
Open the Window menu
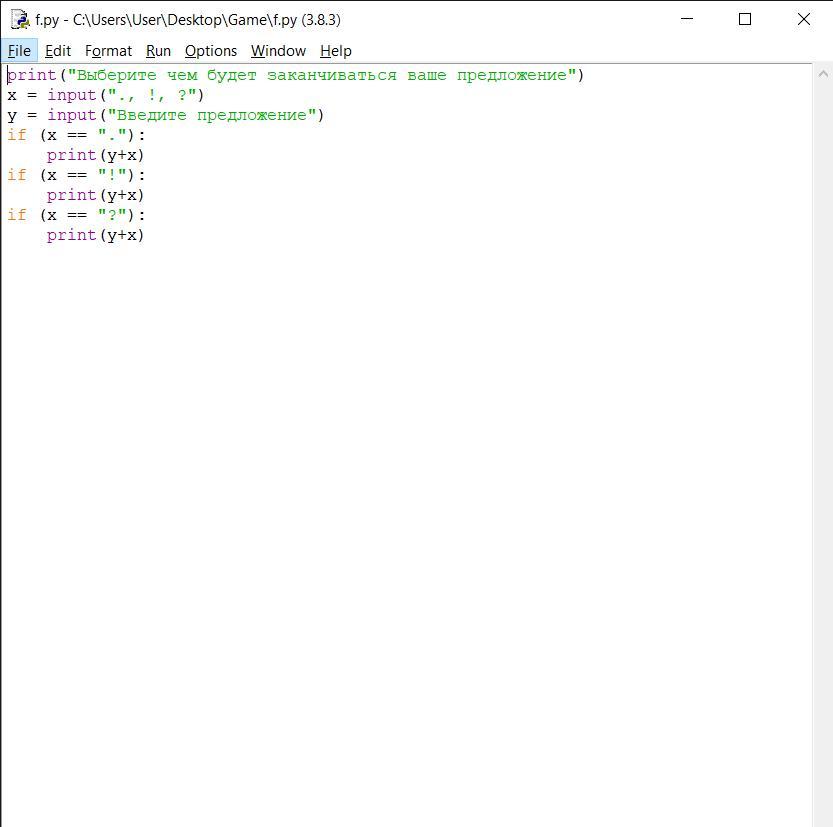pos(278,51)
